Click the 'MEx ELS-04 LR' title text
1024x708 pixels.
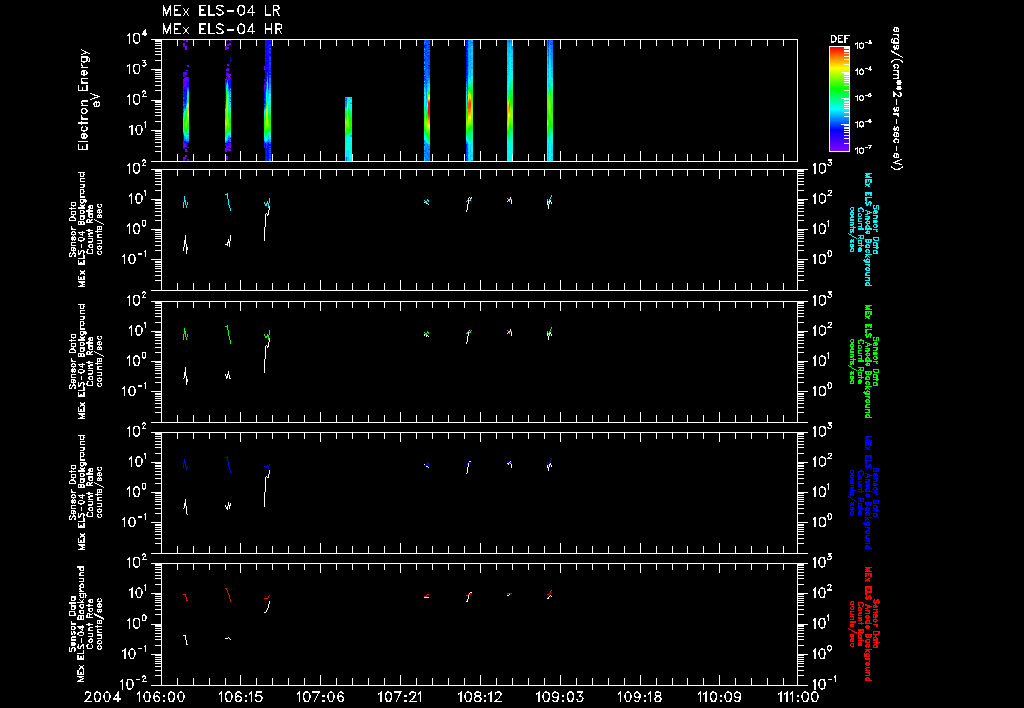221,11
